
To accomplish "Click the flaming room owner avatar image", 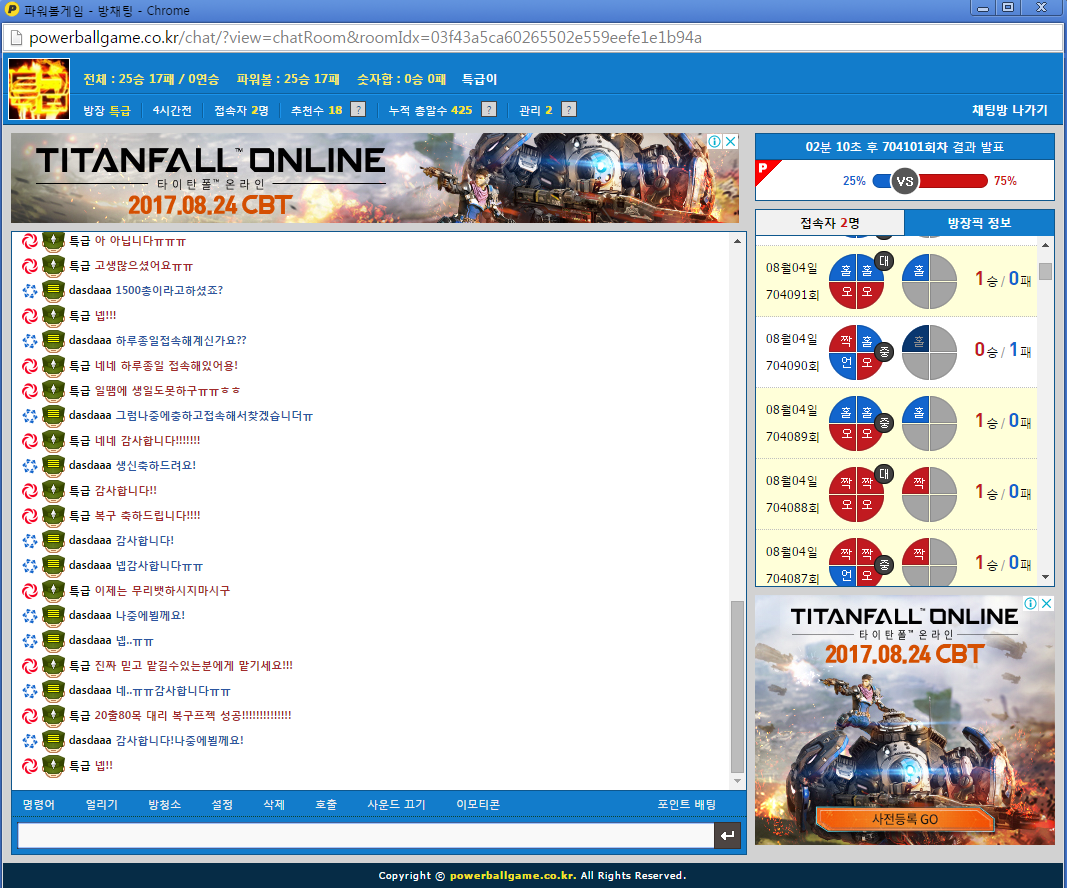I will tap(39, 89).
